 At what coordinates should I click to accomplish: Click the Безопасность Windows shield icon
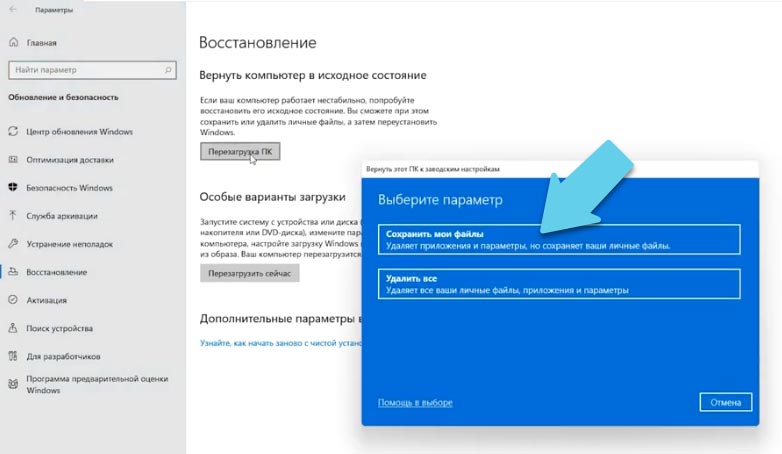[13, 188]
